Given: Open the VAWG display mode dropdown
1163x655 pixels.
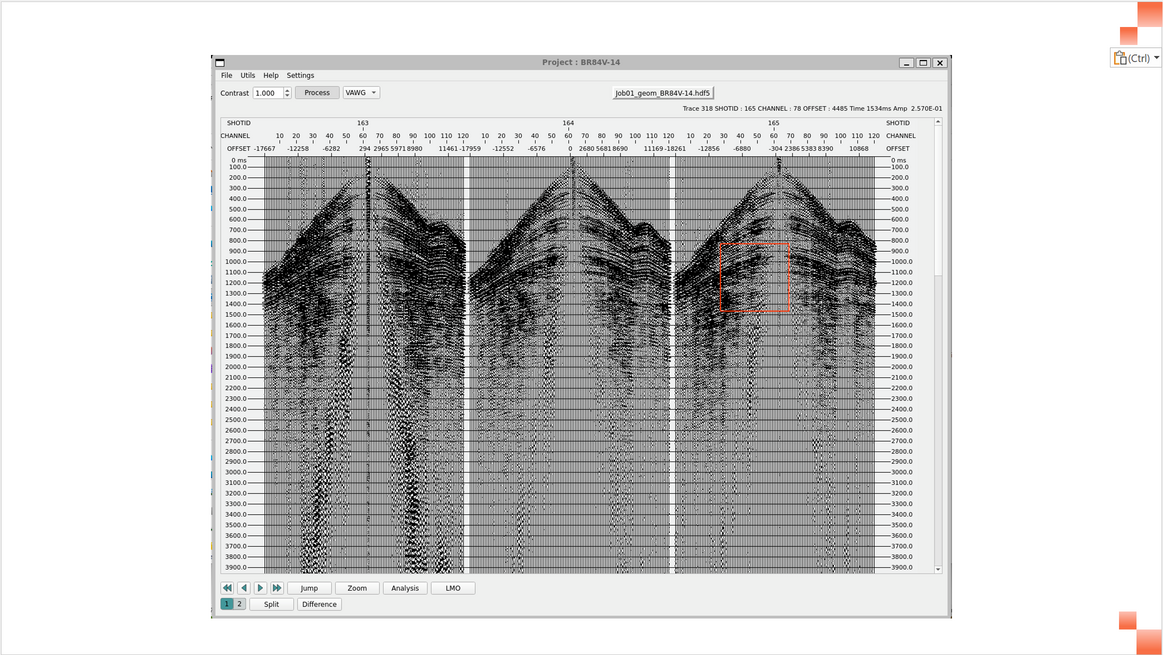Looking at the screenshot, I should (x=361, y=93).
